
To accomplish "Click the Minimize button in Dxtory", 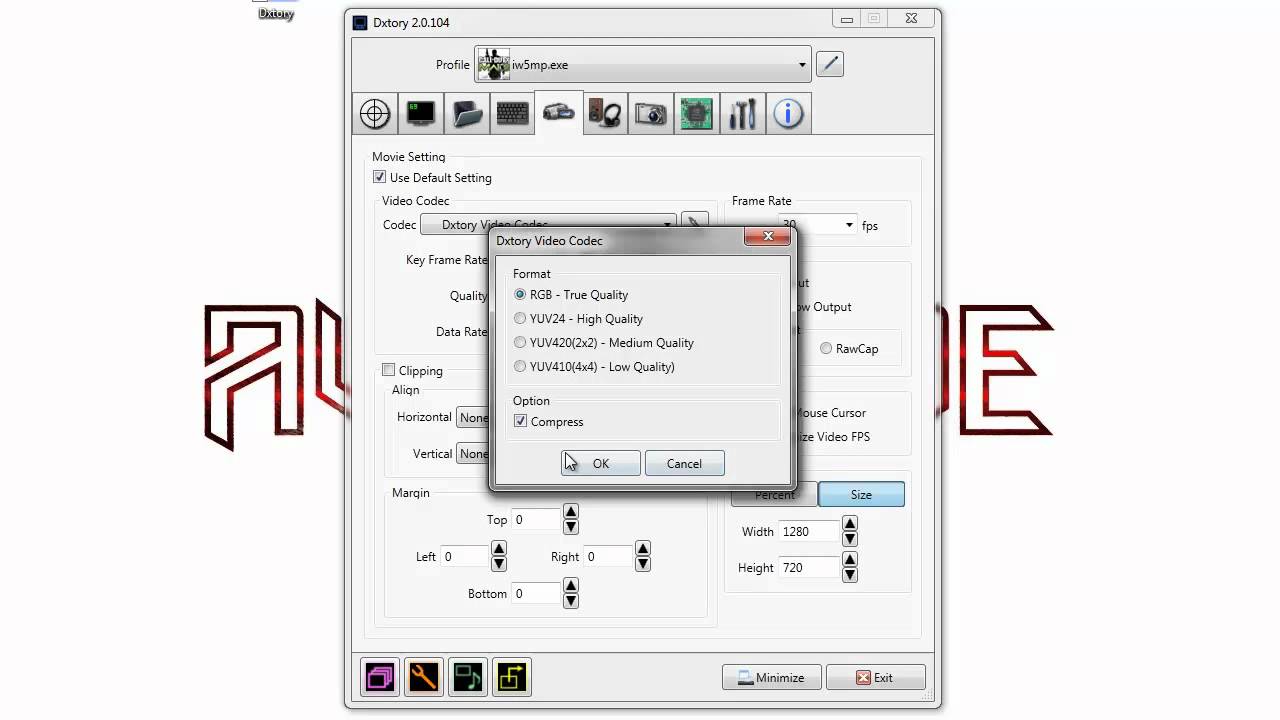I will (771, 677).
